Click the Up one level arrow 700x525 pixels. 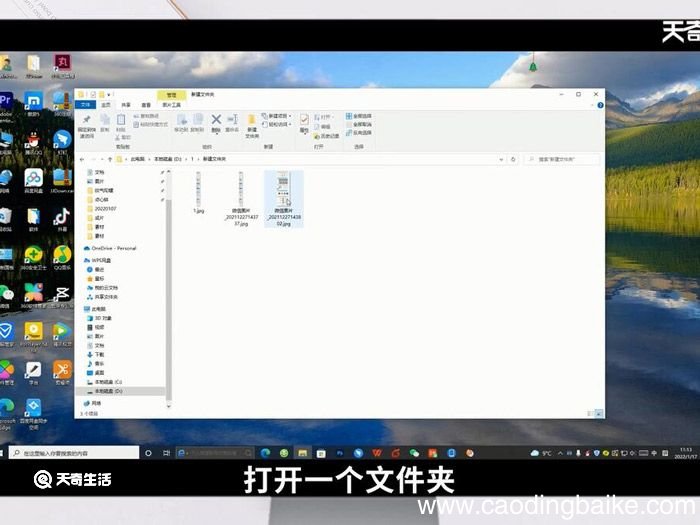pos(110,159)
